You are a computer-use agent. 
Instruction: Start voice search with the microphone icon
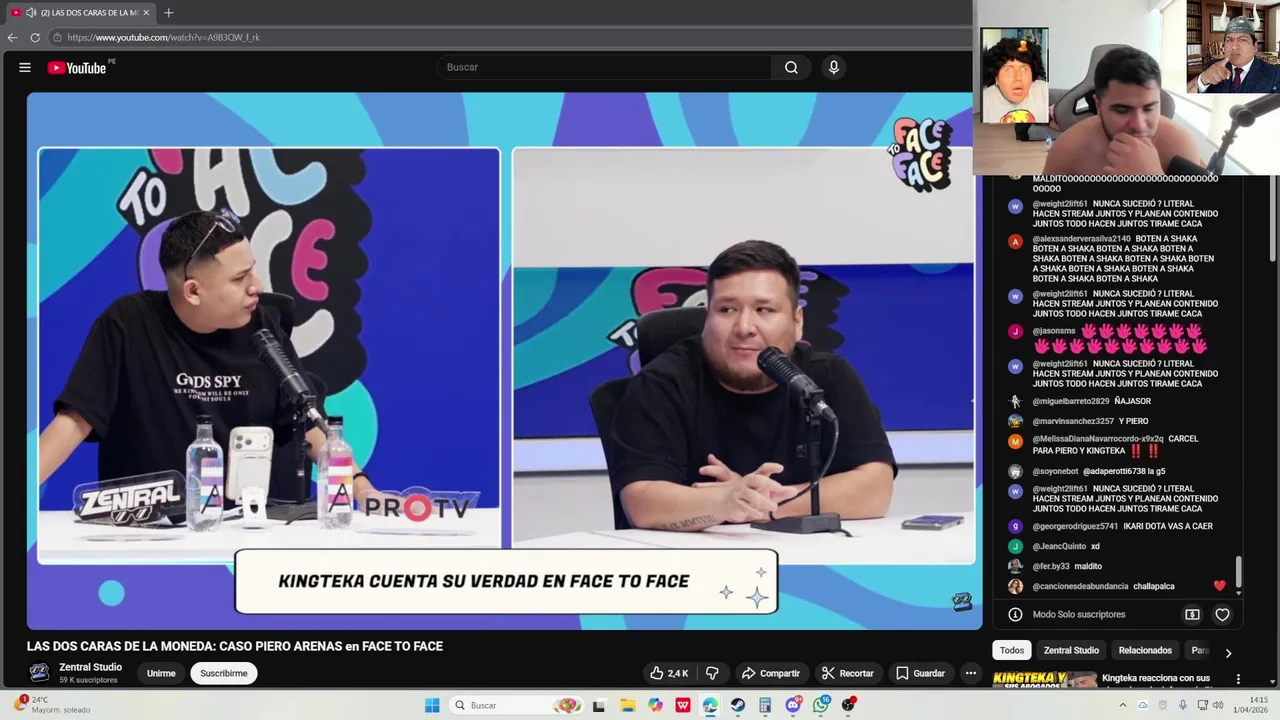tap(833, 67)
